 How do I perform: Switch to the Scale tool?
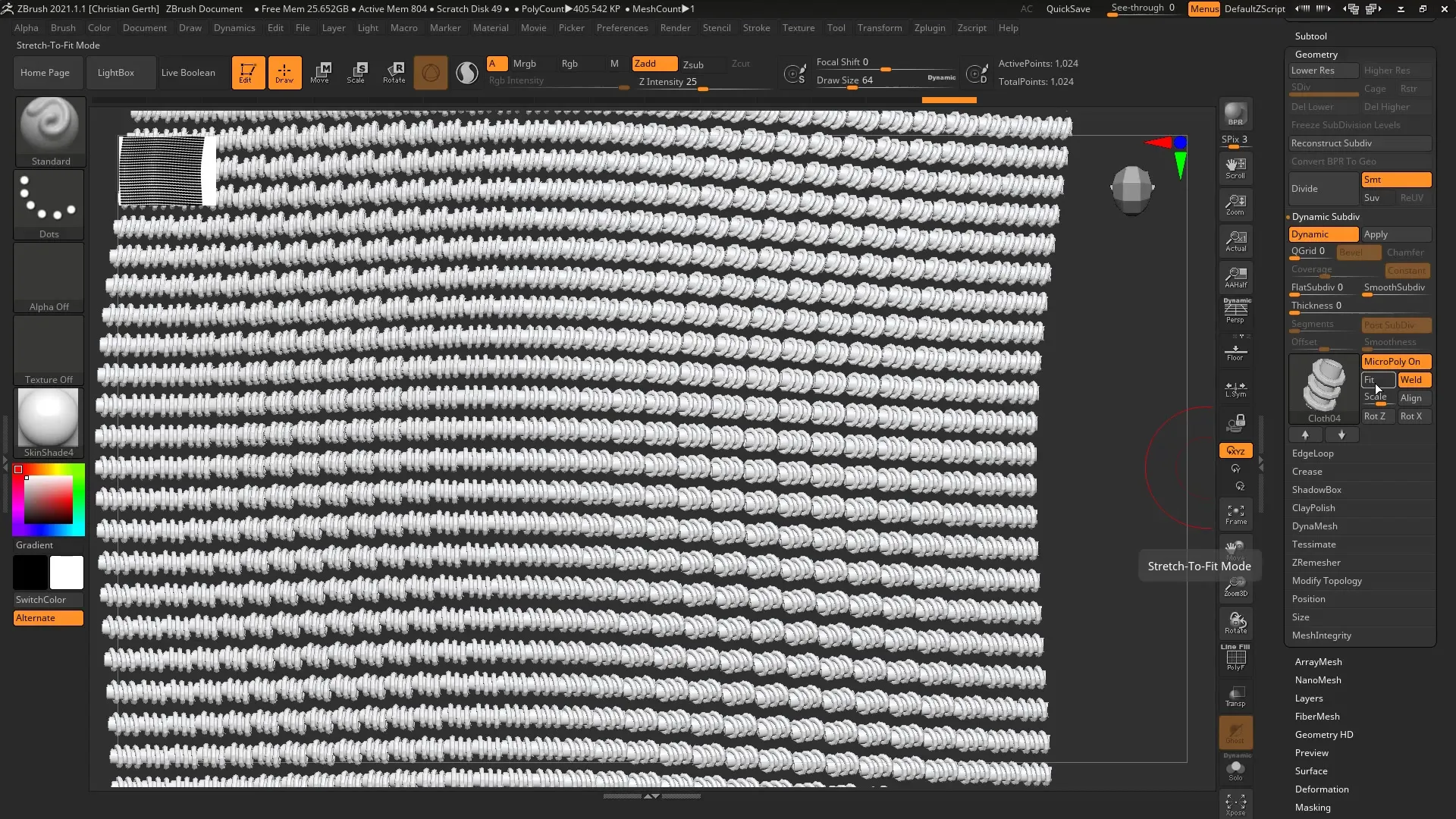(356, 73)
